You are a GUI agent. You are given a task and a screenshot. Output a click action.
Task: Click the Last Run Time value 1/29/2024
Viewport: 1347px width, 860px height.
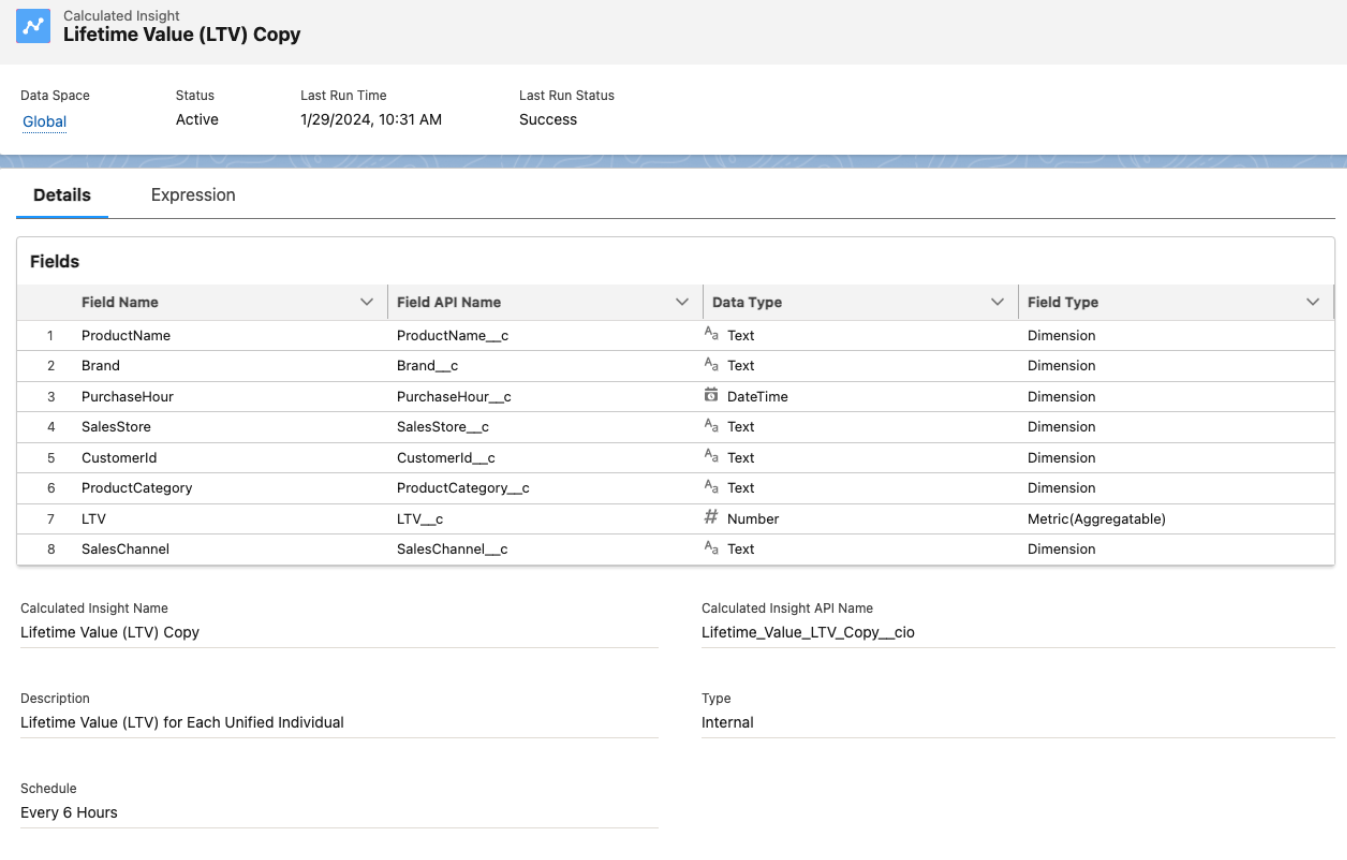[371, 119]
